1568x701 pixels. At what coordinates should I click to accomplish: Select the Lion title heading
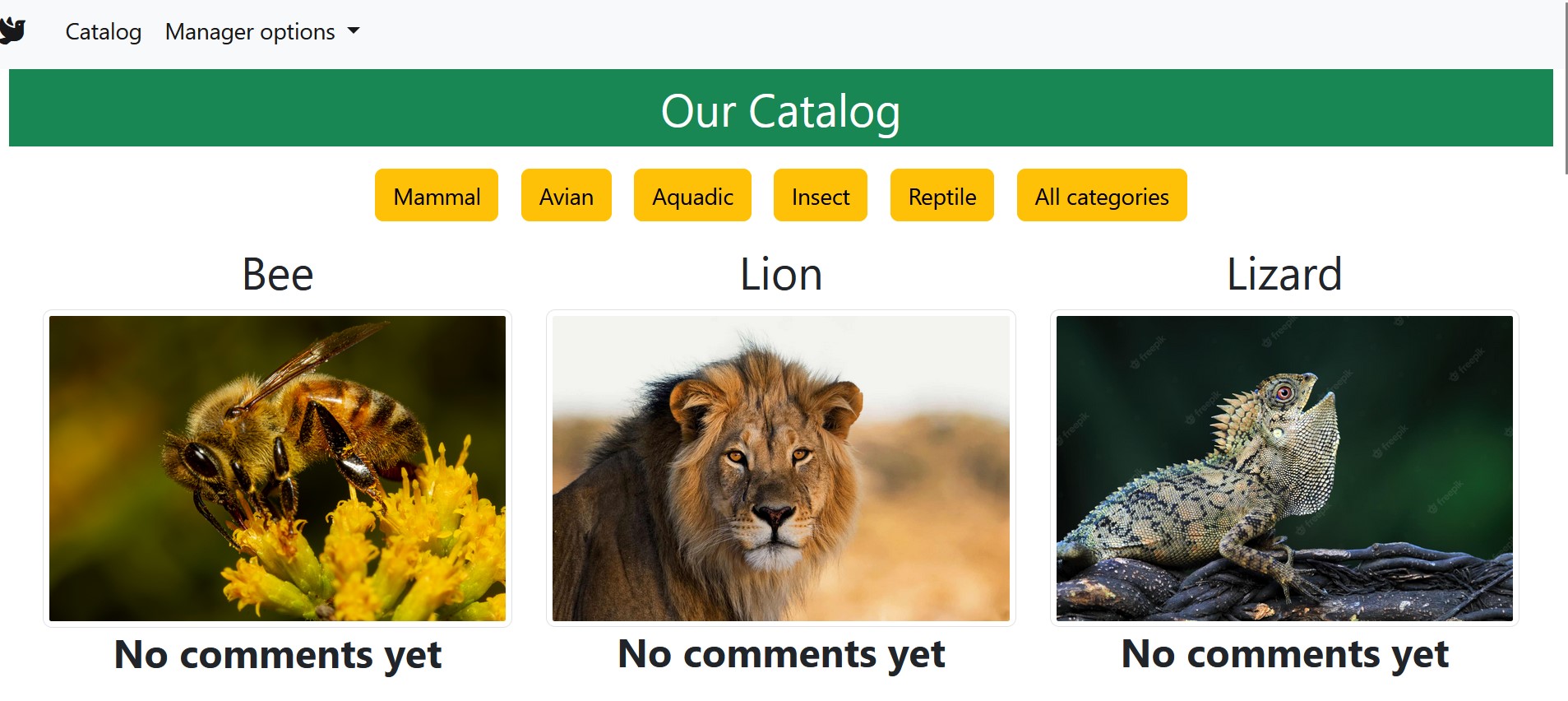780,274
